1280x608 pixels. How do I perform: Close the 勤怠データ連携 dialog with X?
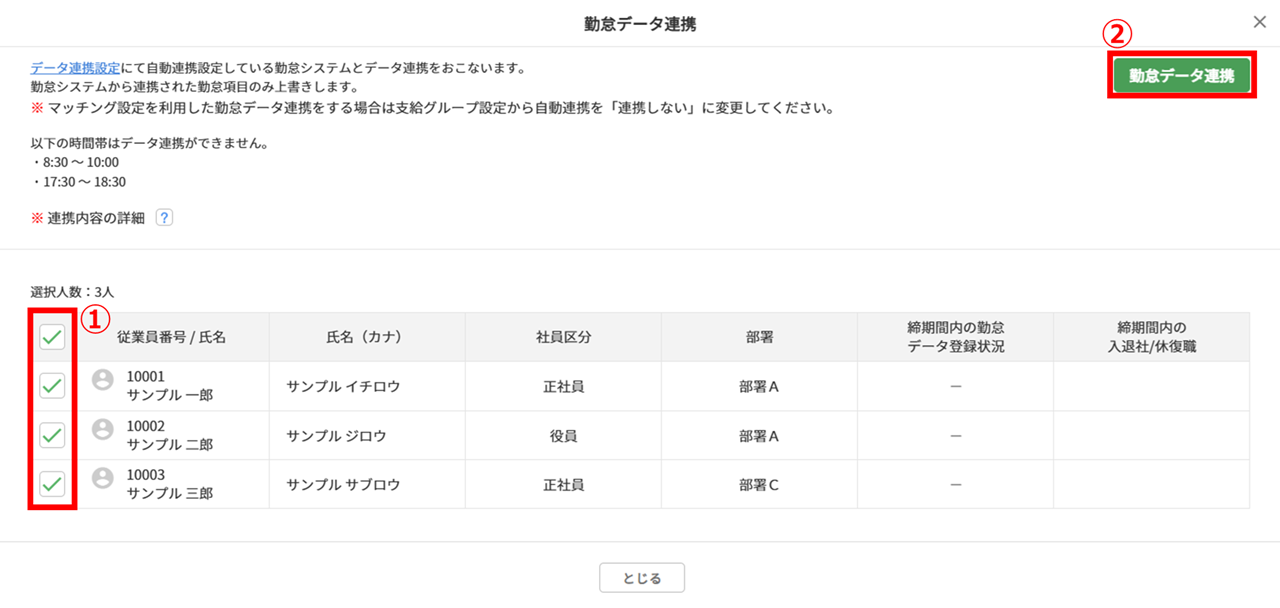click(1259, 21)
